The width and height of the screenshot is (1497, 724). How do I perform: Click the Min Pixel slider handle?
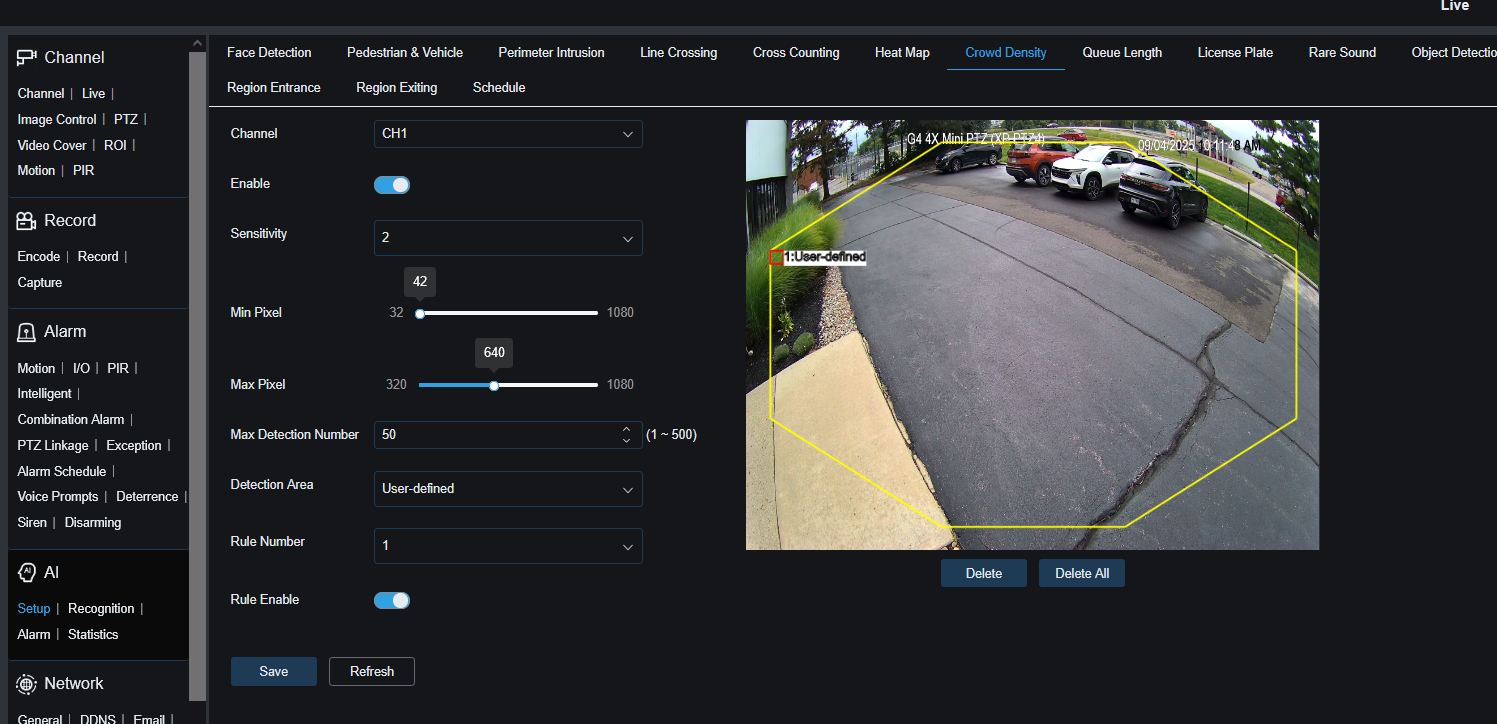(x=420, y=313)
